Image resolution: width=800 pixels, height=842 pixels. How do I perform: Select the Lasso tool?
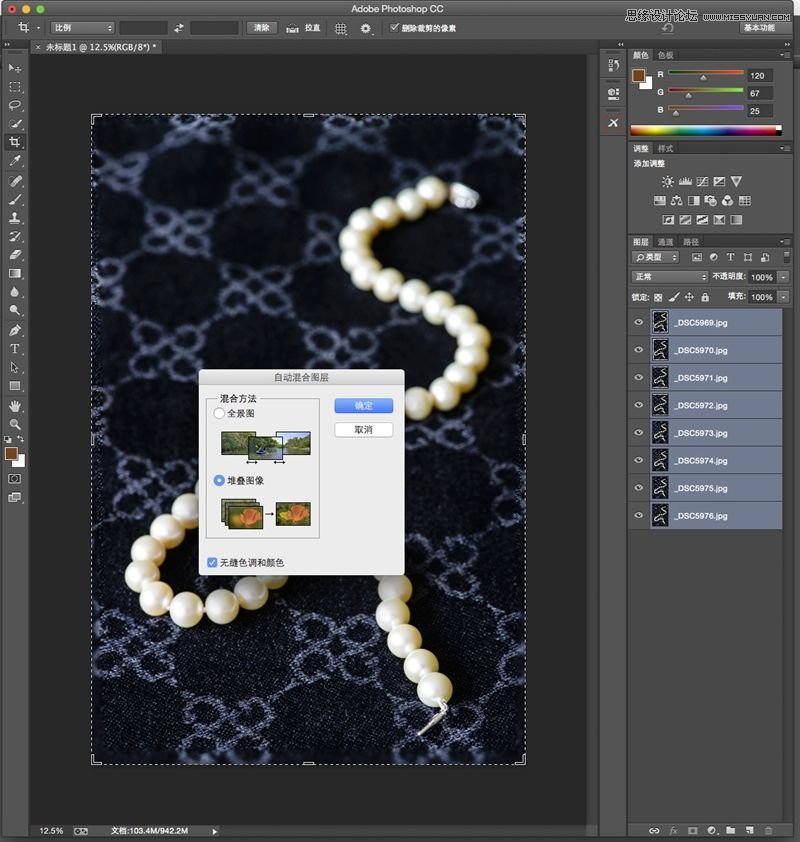click(14, 105)
